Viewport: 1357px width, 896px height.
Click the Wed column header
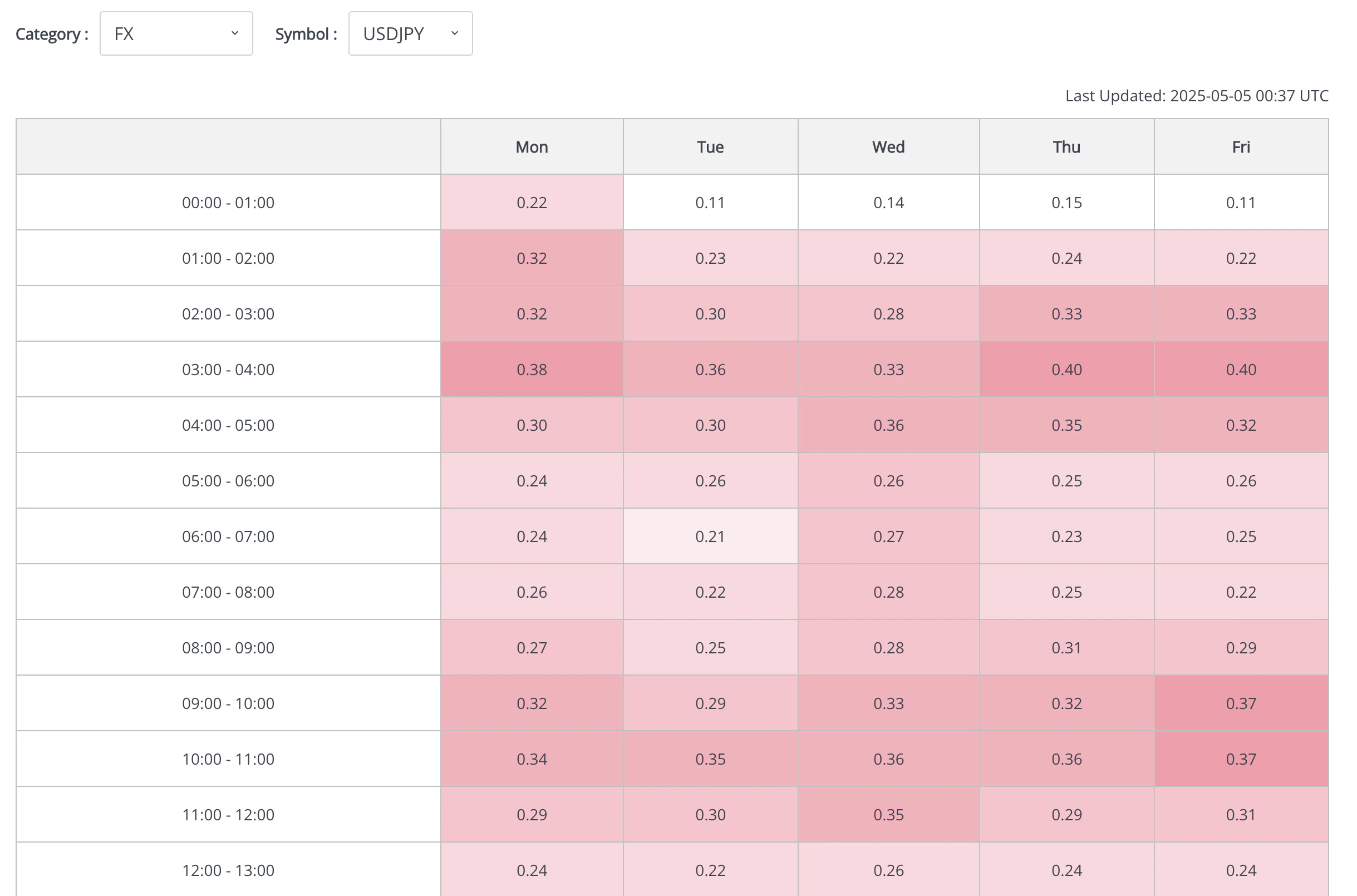pyautogui.click(x=888, y=147)
